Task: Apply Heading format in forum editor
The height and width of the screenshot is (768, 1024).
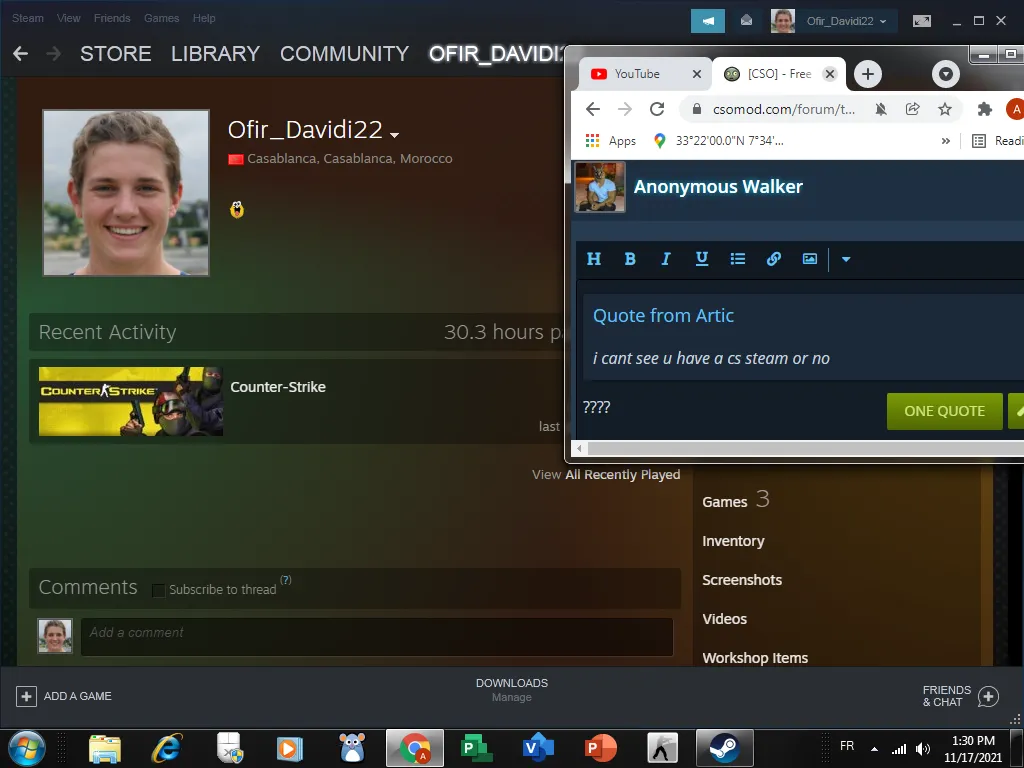Action: pos(594,259)
